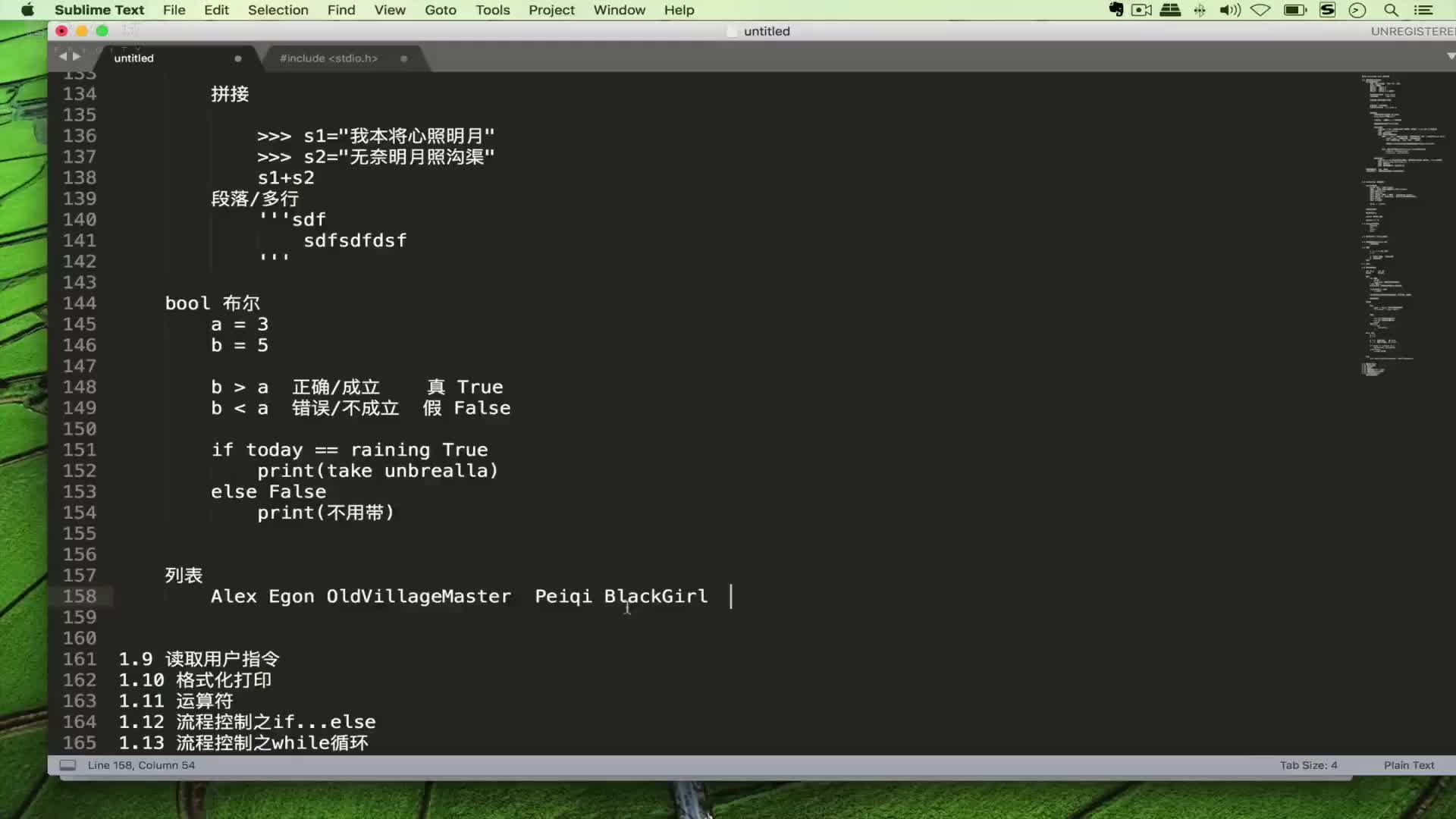Close the untitled tab via its dot

pyautogui.click(x=238, y=58)
